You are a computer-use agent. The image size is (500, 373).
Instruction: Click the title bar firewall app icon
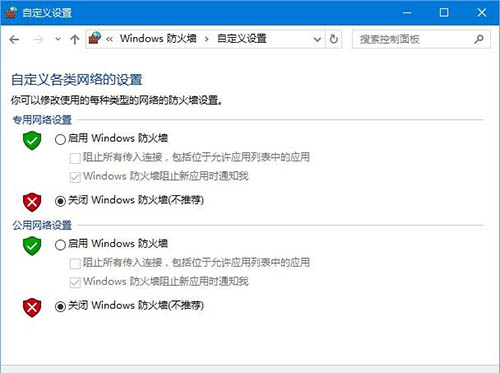11,12
